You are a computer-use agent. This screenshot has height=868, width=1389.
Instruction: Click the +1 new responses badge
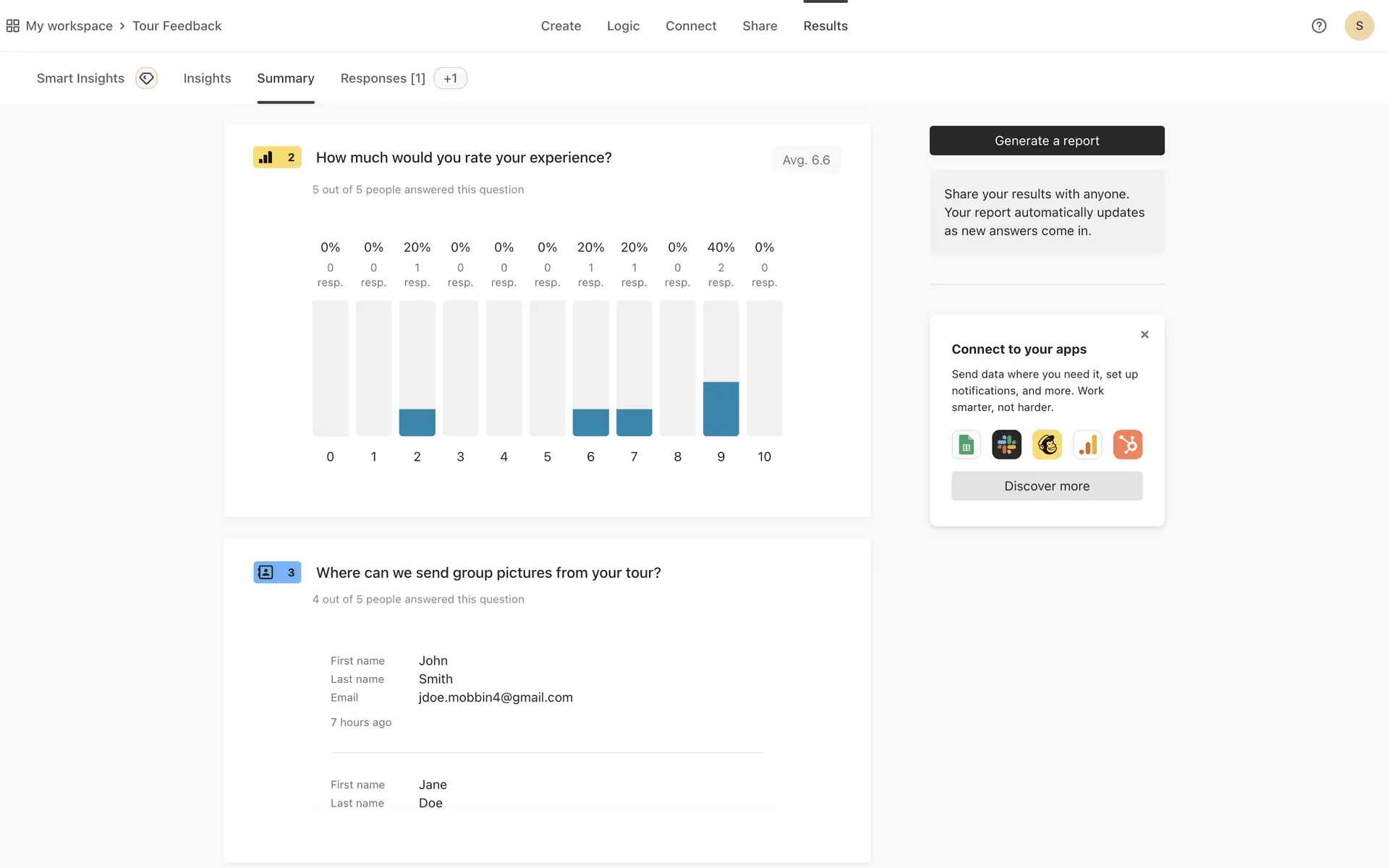tap(450, 78)
